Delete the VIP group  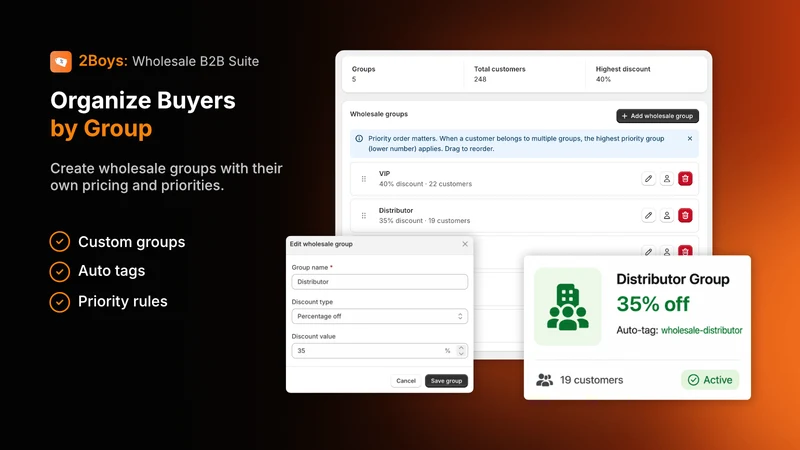[685, 179]
